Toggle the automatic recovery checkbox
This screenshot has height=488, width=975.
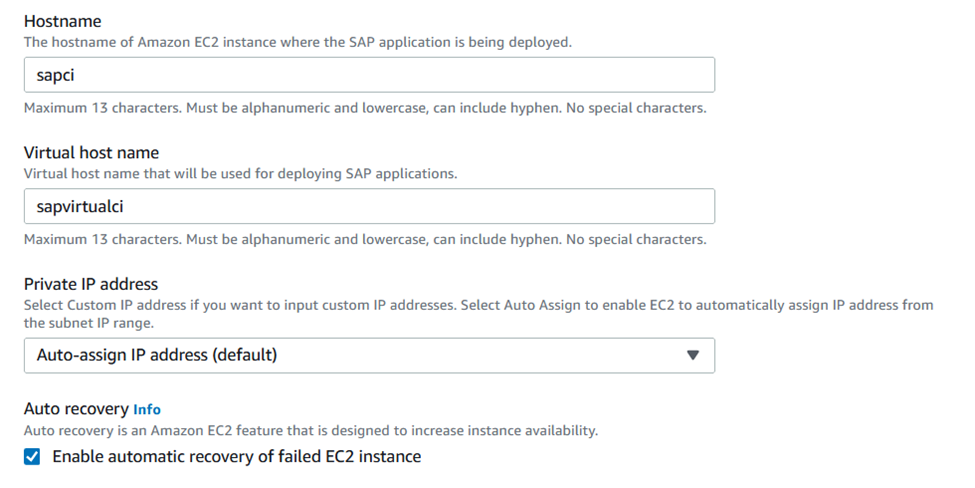33,457
